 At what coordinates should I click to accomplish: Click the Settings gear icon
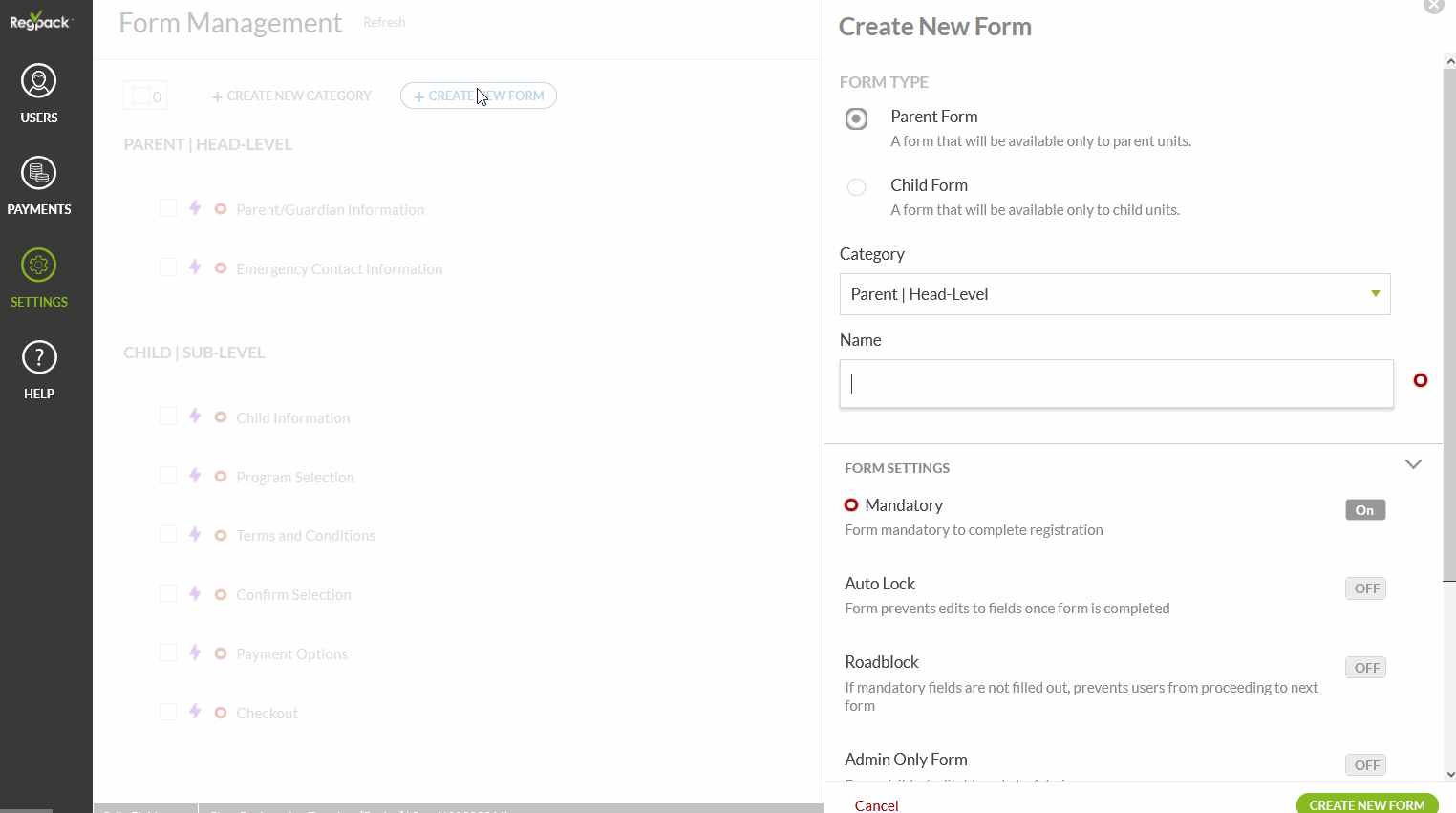39,266
